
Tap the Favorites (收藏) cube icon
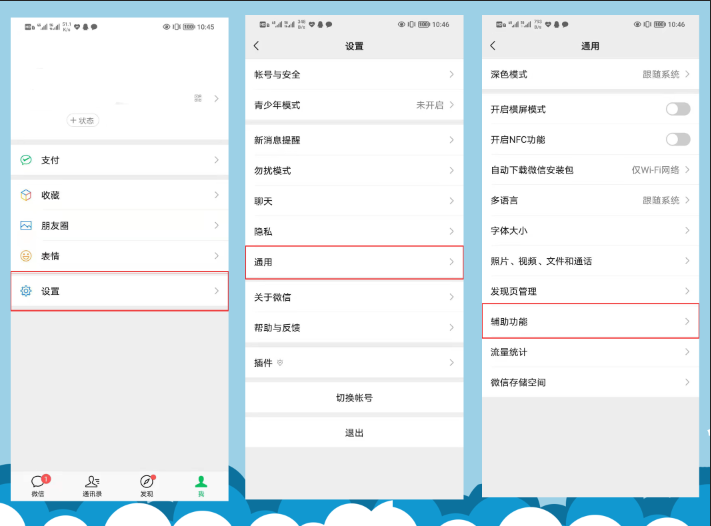pos(26,195)
